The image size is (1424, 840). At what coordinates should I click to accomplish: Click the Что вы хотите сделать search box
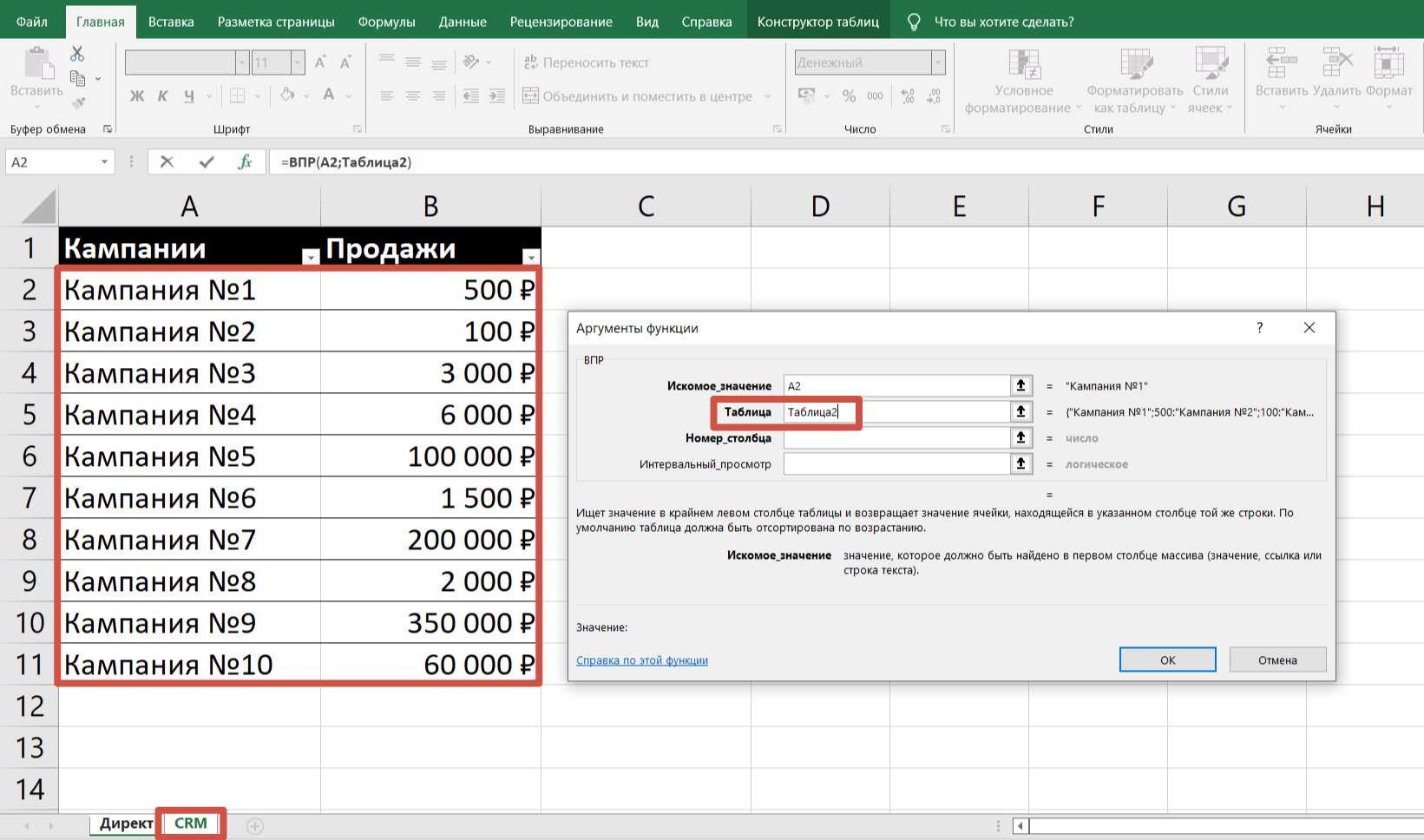[x=1004, y=22]
